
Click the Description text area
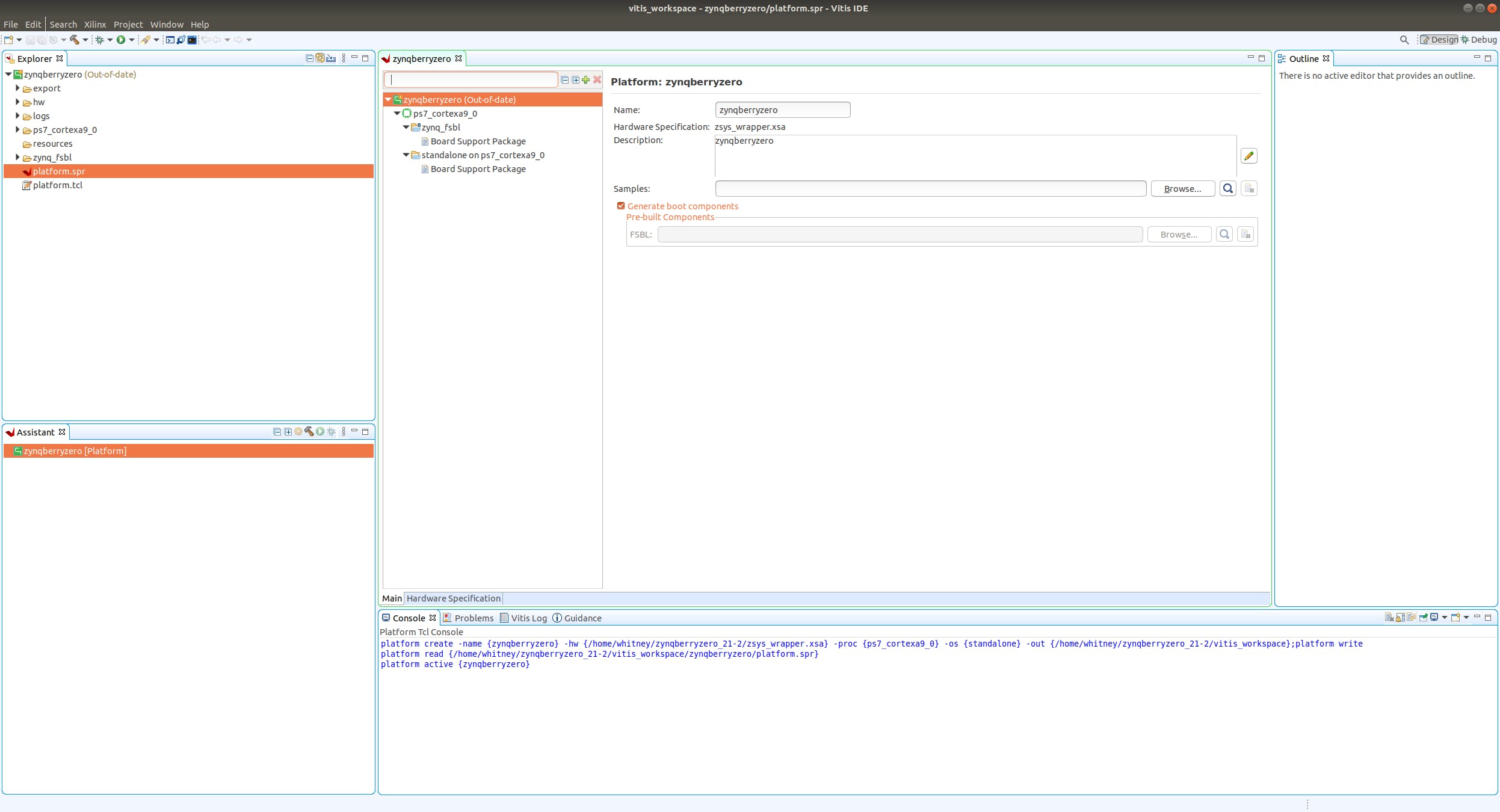pos(975,155)
